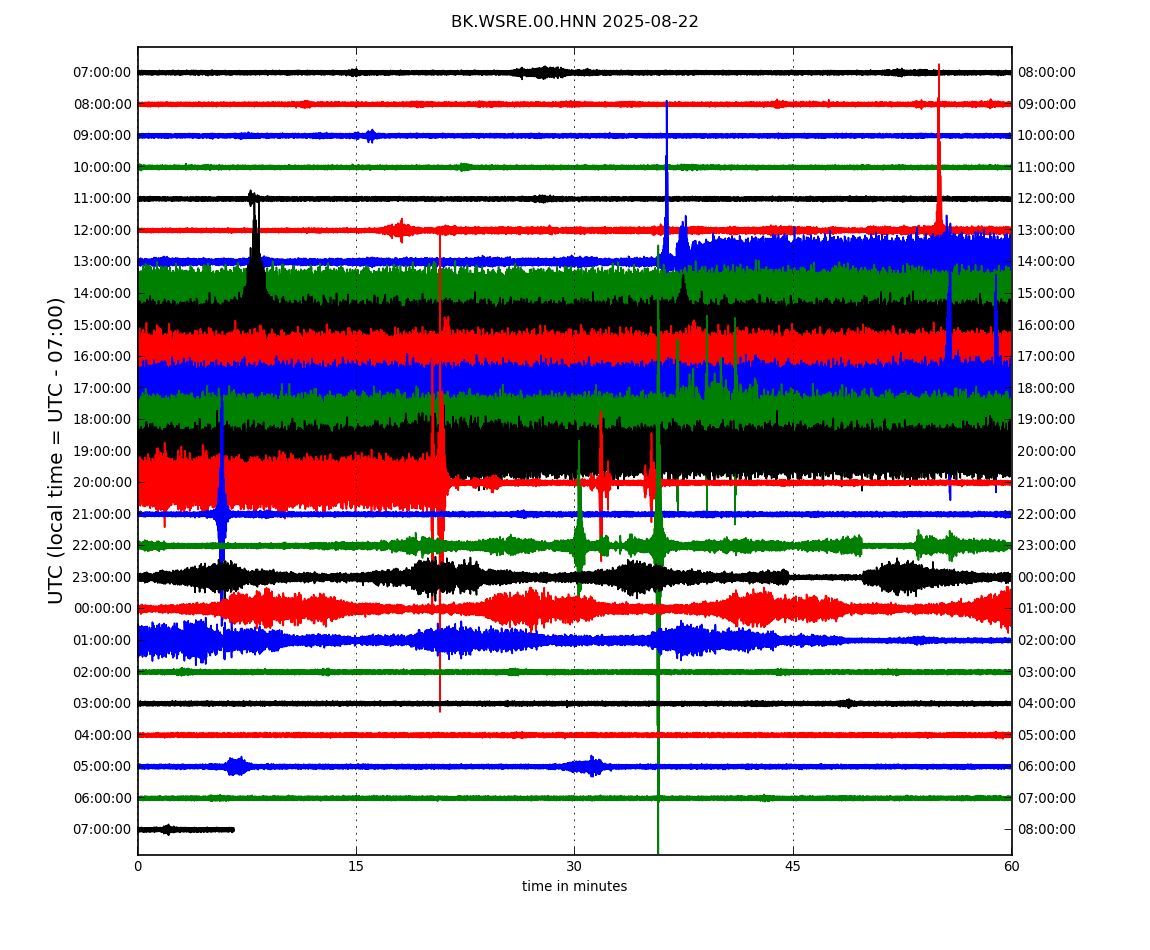The width and height of the screenshot is (1150, 950).
Task: Click the 'time in minutes' axis label
Action: pyautogui.click(x=574, y=886)
